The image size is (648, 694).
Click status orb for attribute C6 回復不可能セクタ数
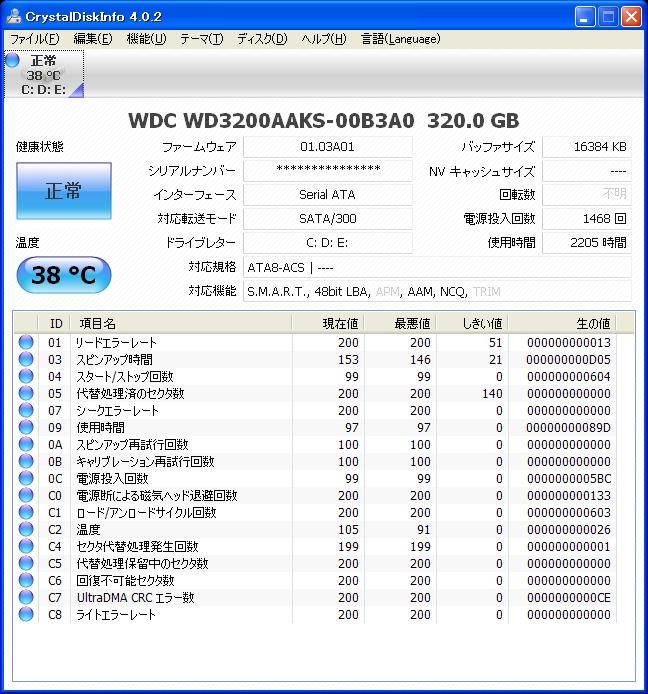point(26,580)
